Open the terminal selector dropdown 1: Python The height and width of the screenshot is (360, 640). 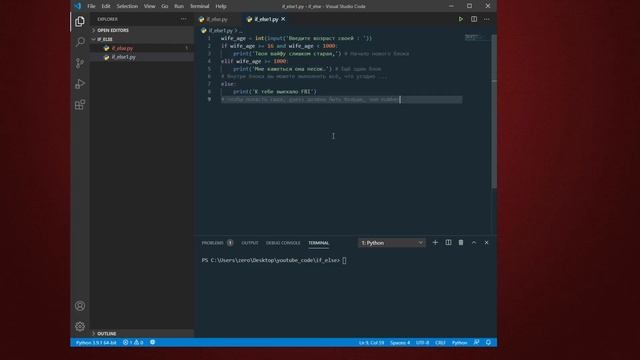point(392,243)
